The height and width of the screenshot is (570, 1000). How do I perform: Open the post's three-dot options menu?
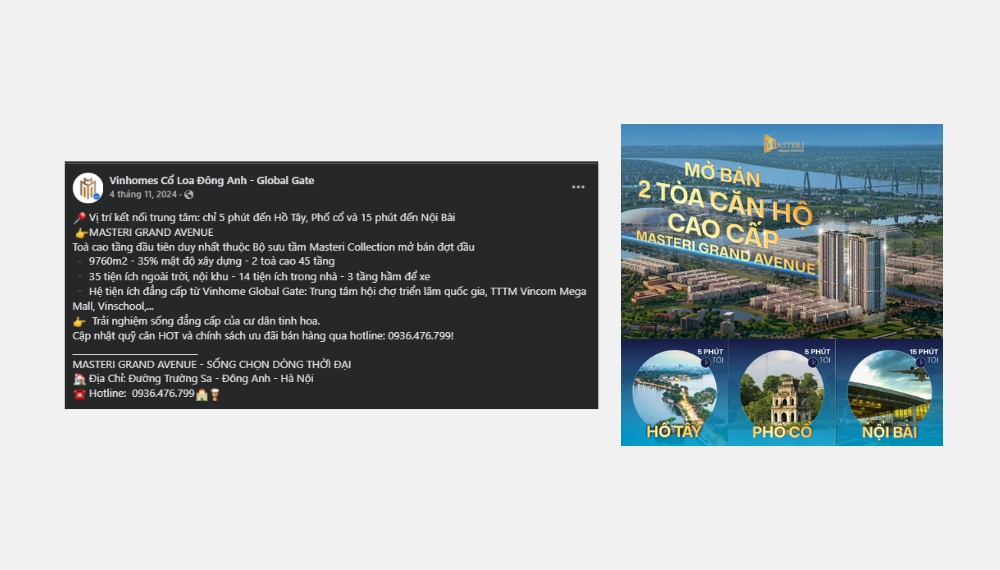pos(578,187)
